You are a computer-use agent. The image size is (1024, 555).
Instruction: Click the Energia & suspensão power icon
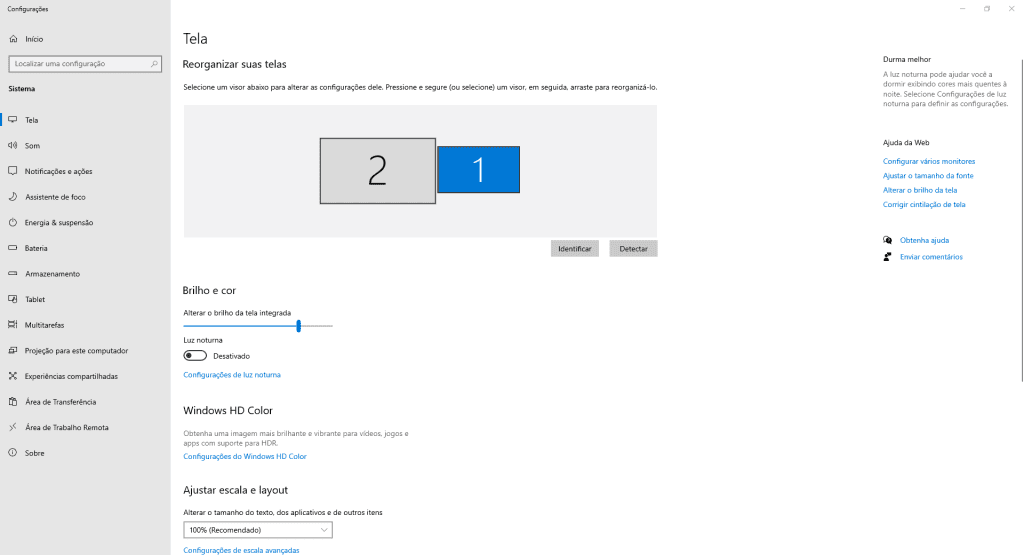pos(13,223)
